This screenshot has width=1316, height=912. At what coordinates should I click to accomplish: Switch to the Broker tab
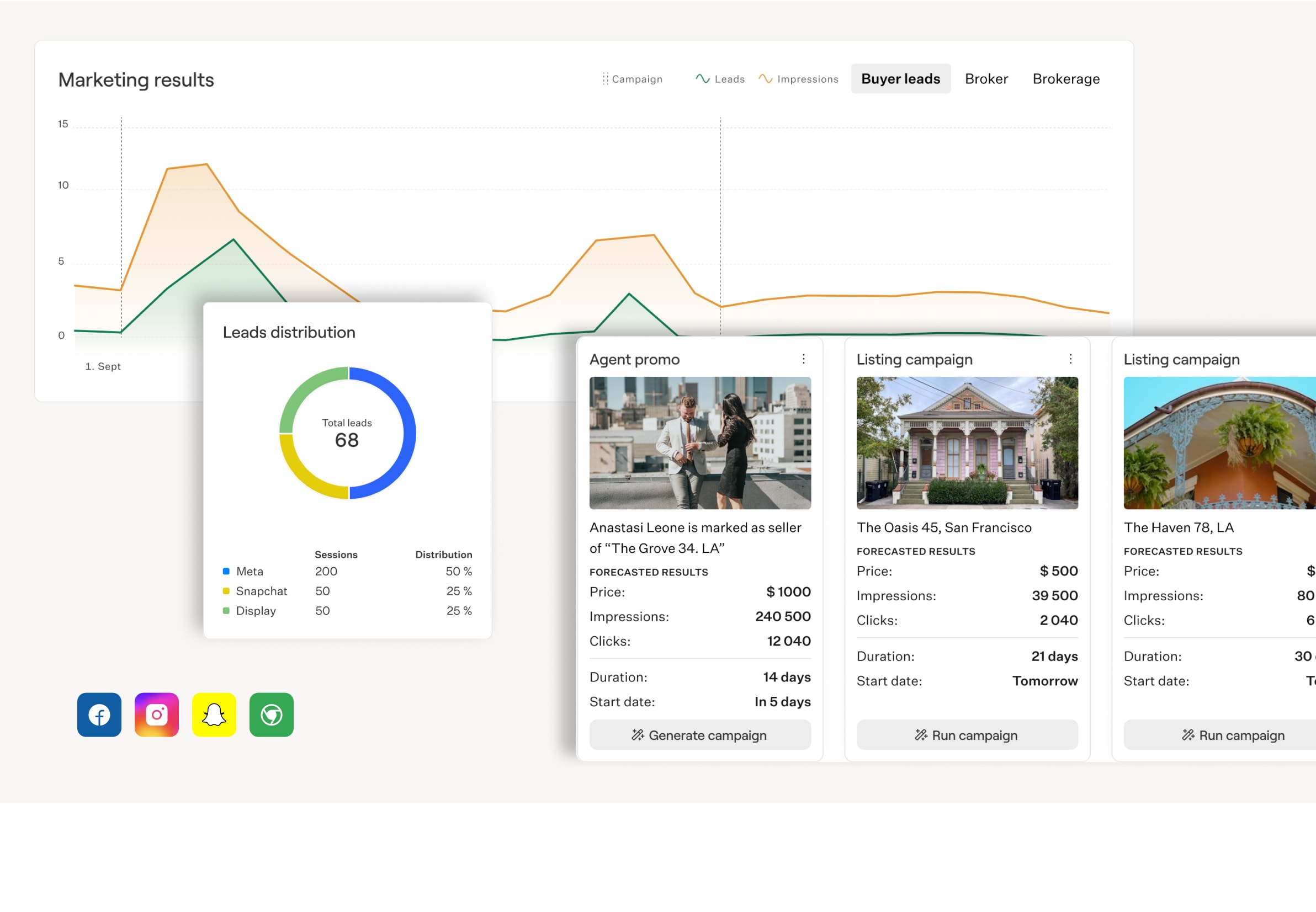[986, 79]
